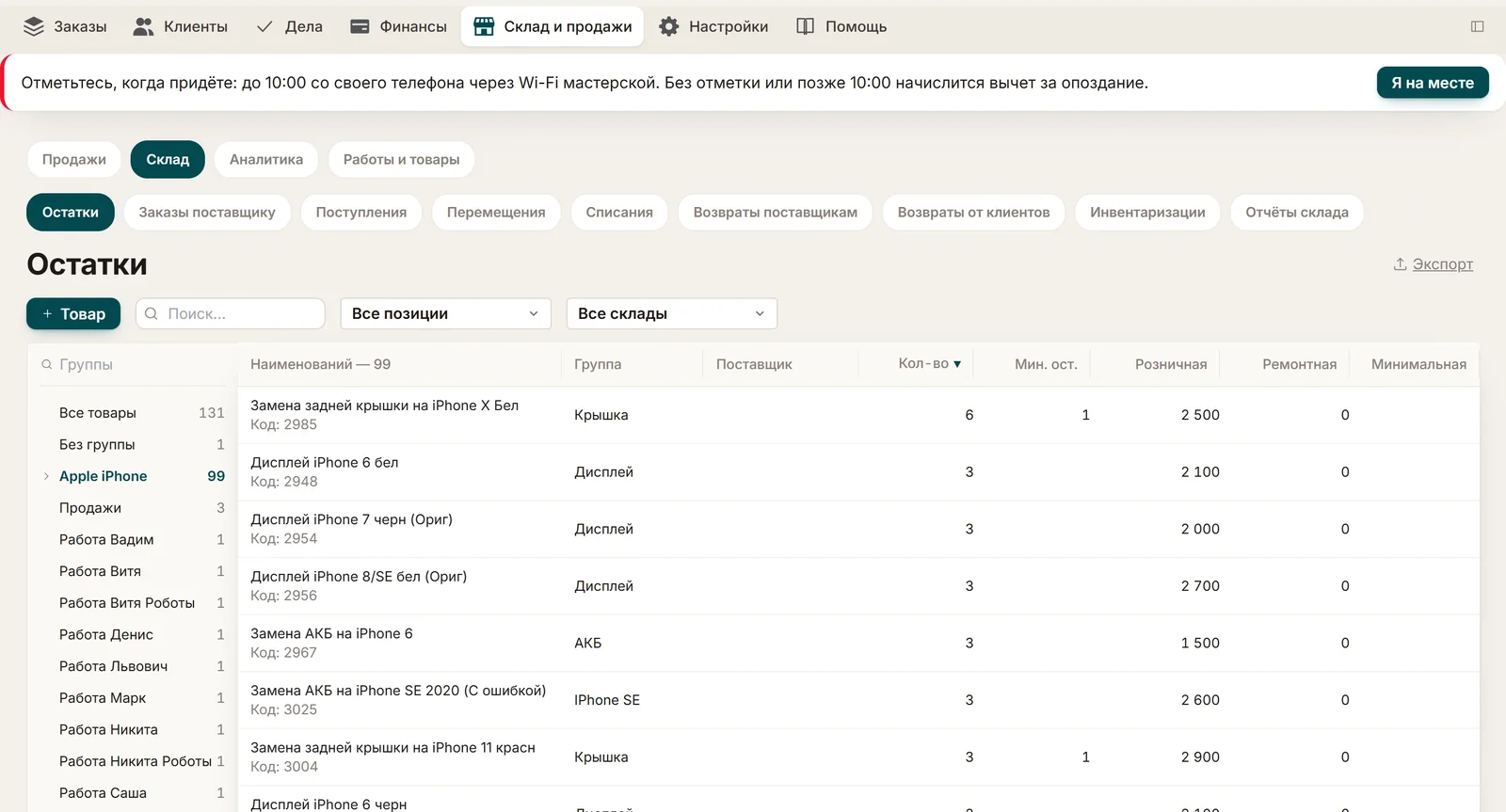Sort by Кол-во column arrow
1506x812 pixels.
point(957,364)
